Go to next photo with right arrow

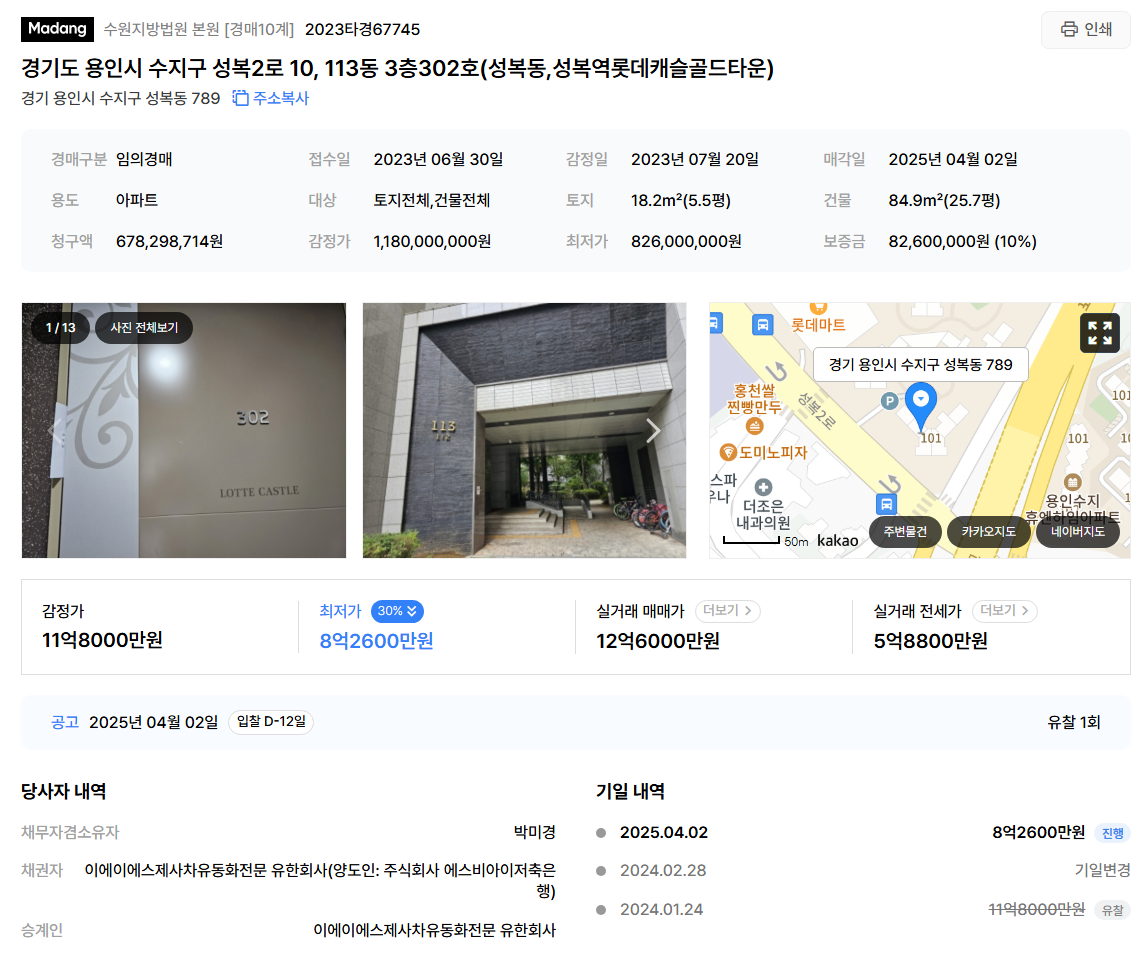tap(653, 430)
